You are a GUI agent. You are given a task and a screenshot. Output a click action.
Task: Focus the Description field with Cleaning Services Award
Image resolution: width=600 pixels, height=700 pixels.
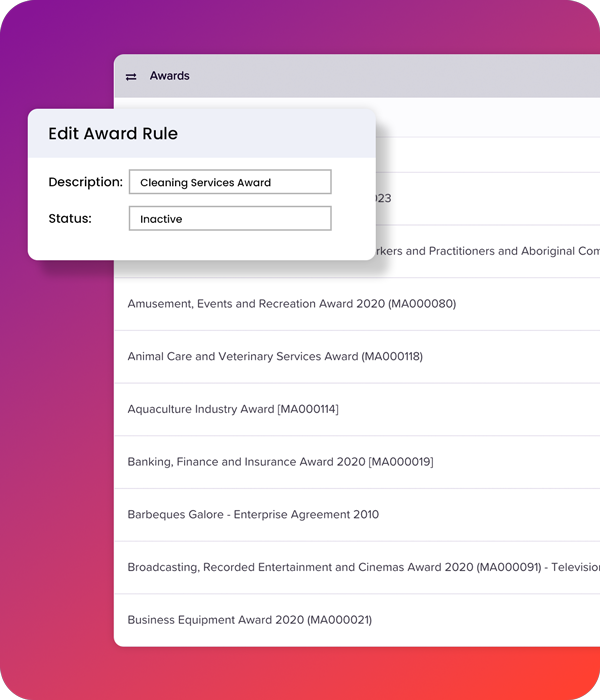(230, 182)
